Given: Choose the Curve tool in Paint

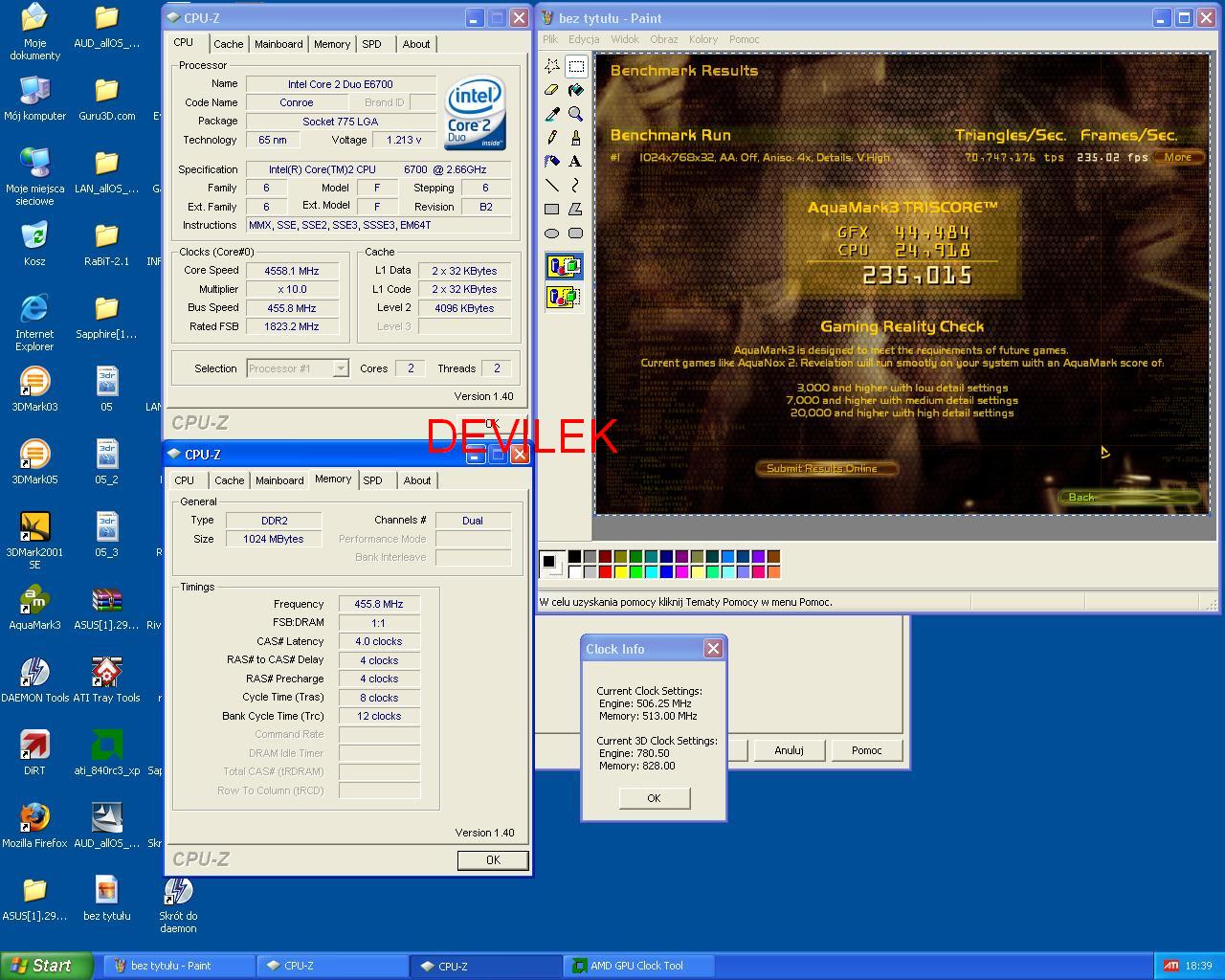Looking at the screenshot, I should (x=576, y=186).
